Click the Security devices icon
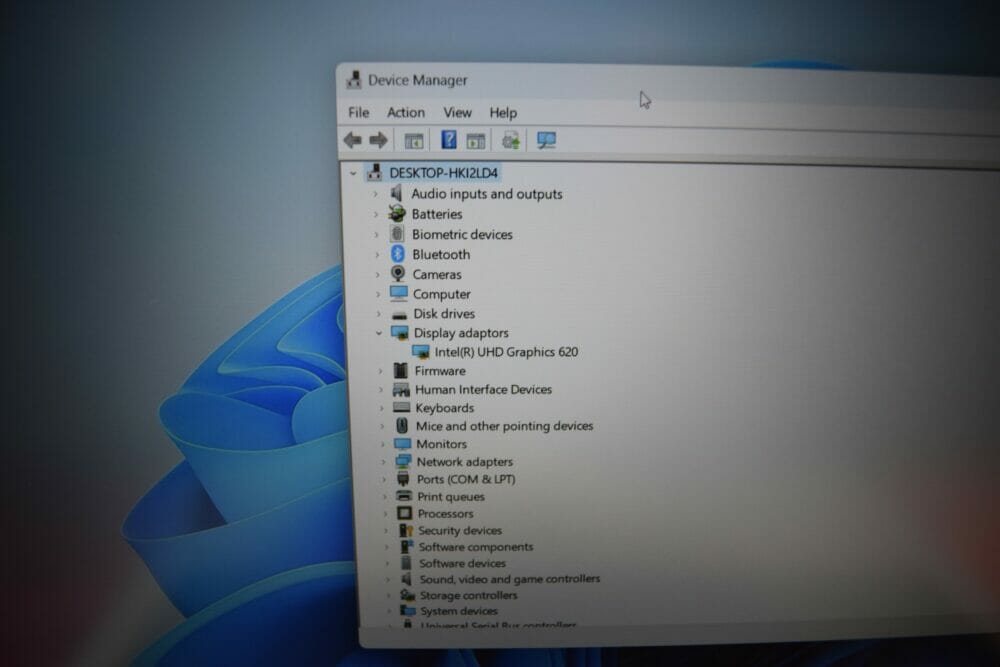The height and width of the screenshot is (667, 1000). pyautogui.click(x=406, y=530)
